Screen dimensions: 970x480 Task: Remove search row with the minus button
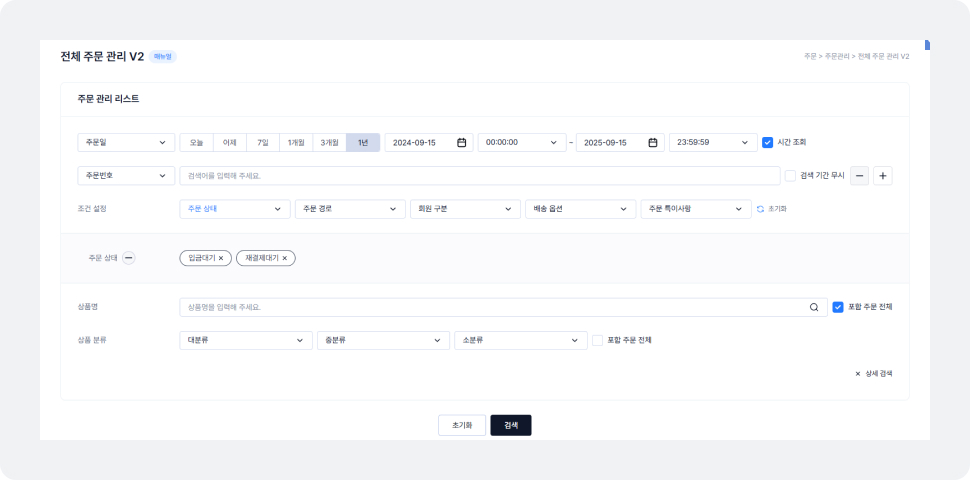pos(859,176)
